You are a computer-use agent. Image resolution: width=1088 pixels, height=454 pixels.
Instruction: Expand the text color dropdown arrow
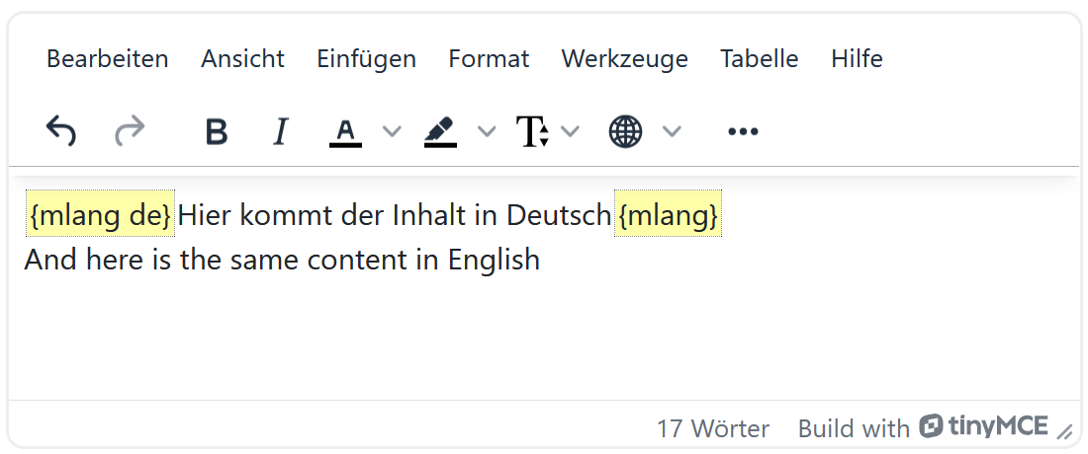click(x=393, y=131)
